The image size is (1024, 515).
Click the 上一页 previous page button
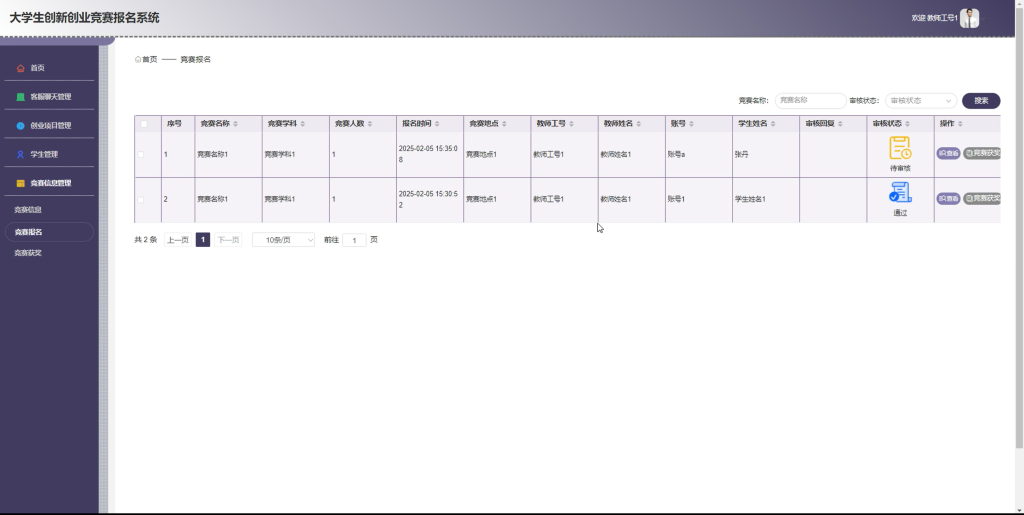tap(178, 240)
